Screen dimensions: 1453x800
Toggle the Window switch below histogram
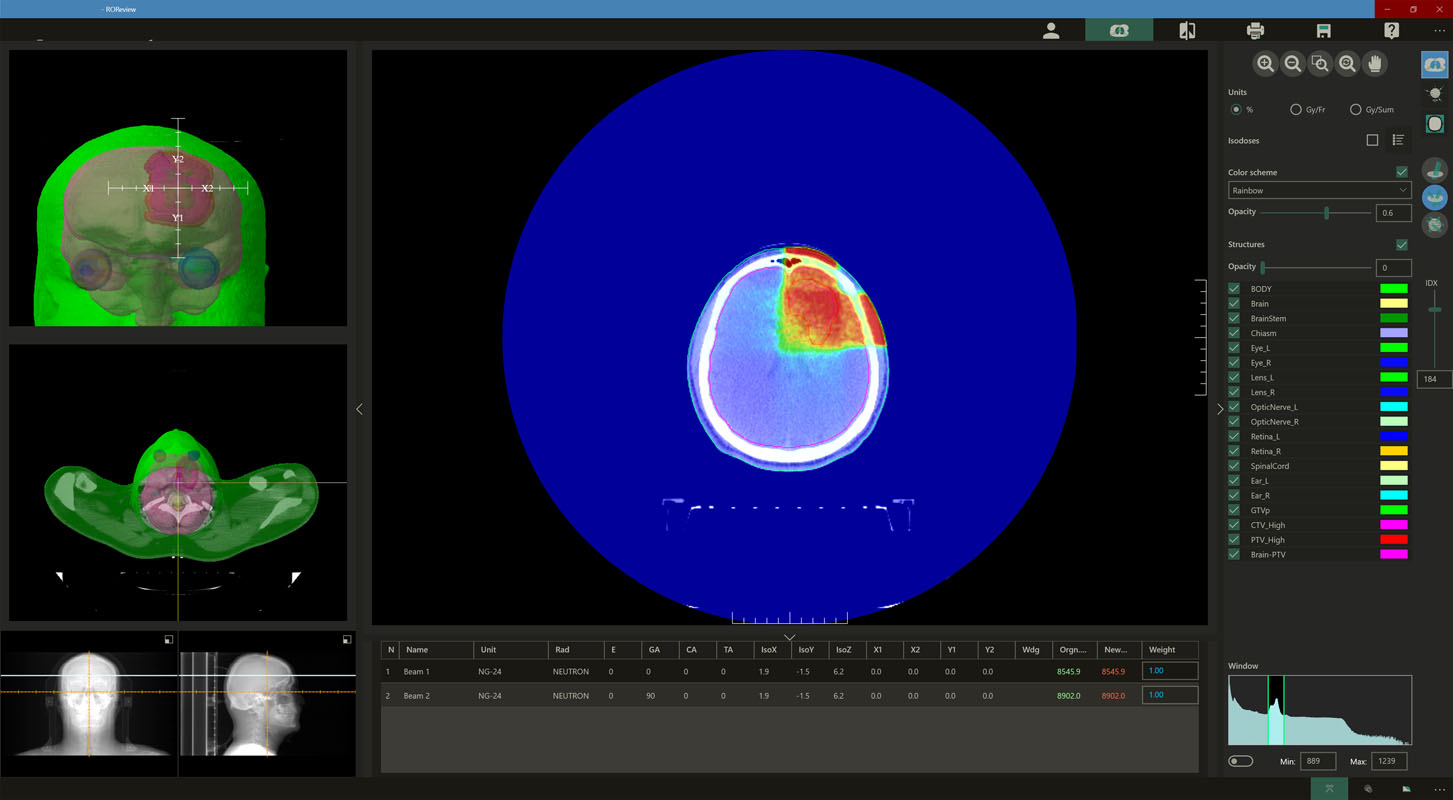pos(1240,761)
